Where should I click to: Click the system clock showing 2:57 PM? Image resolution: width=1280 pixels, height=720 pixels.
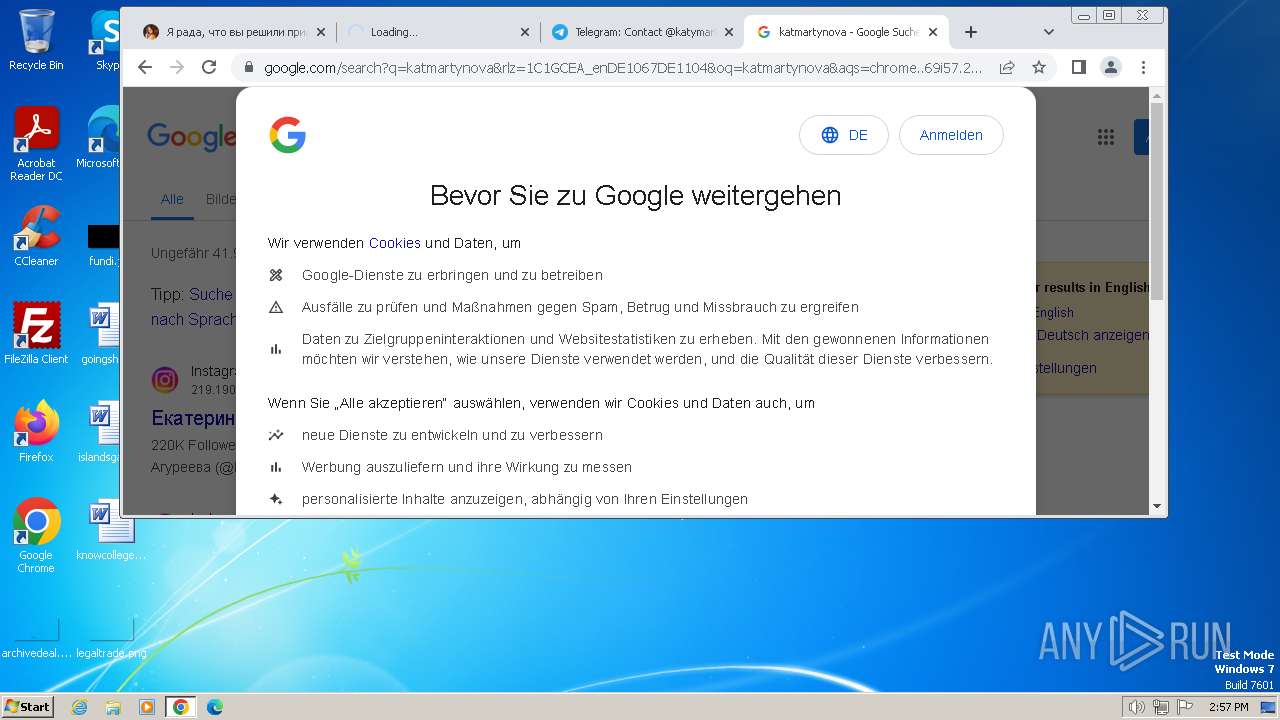[1229, 707]
